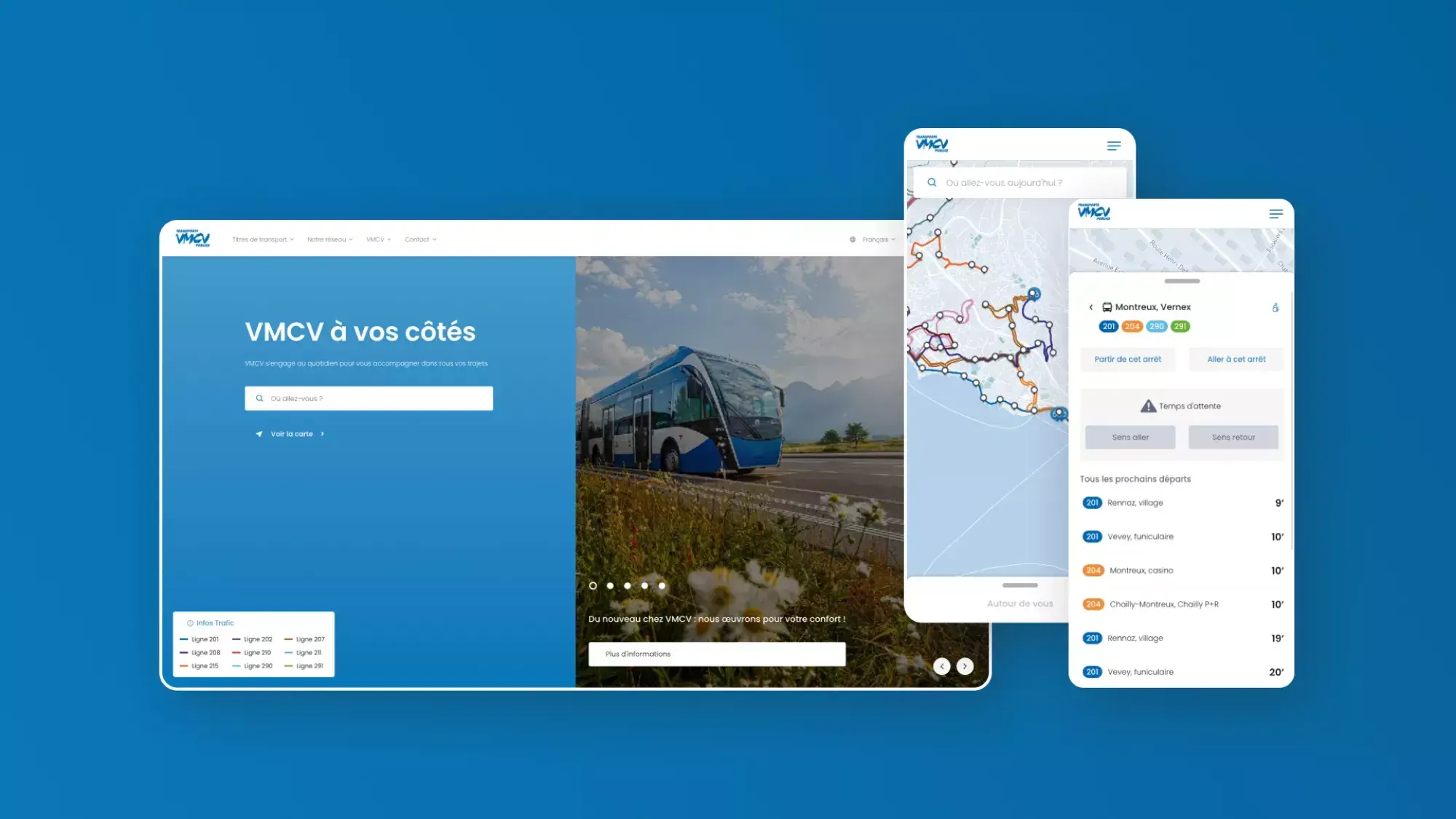Screen dimensions: 1456x819
Task: Click the location arrow icon beside Voir la carte
Action: coord(259,434)
